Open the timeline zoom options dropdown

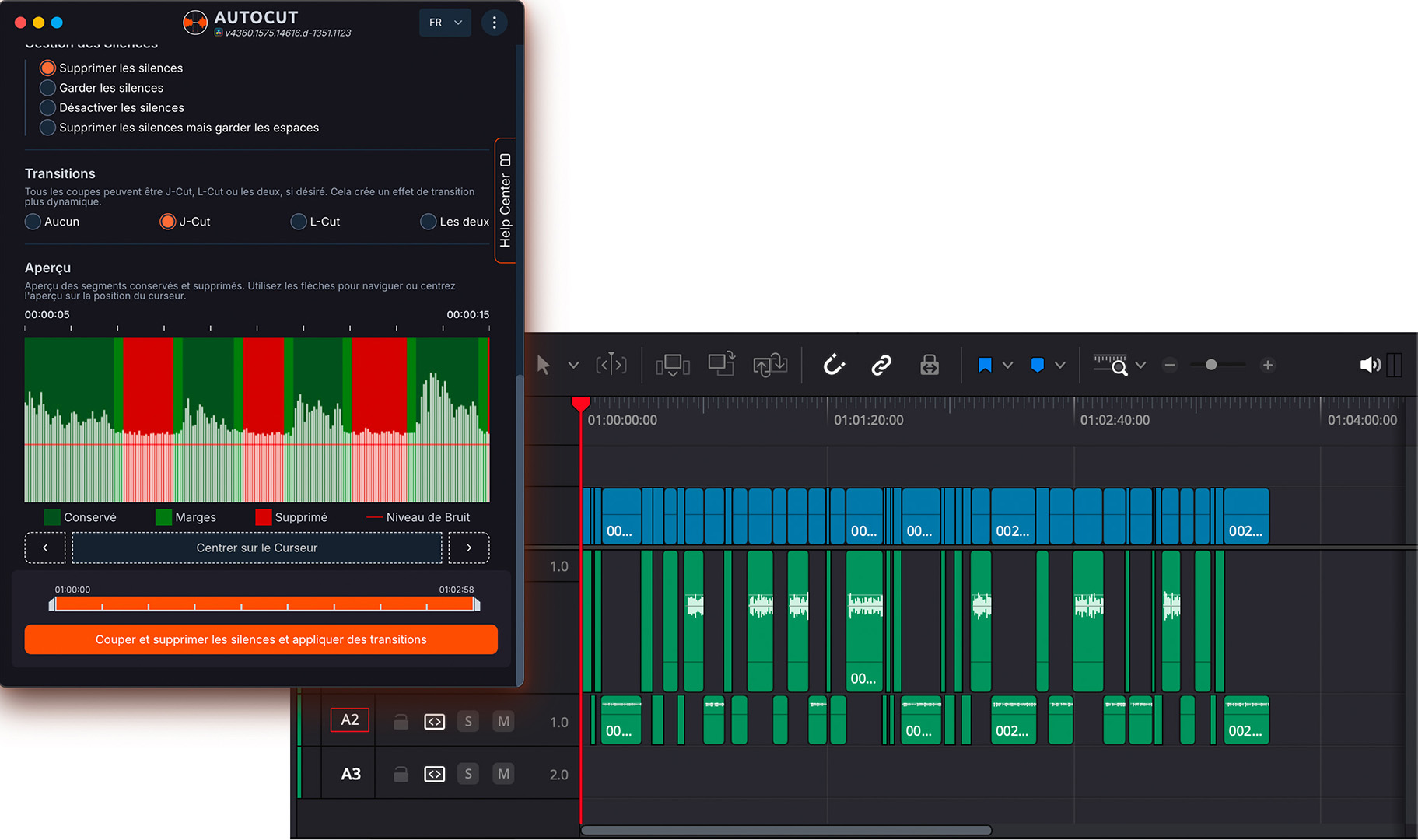tap(1140, 365)
